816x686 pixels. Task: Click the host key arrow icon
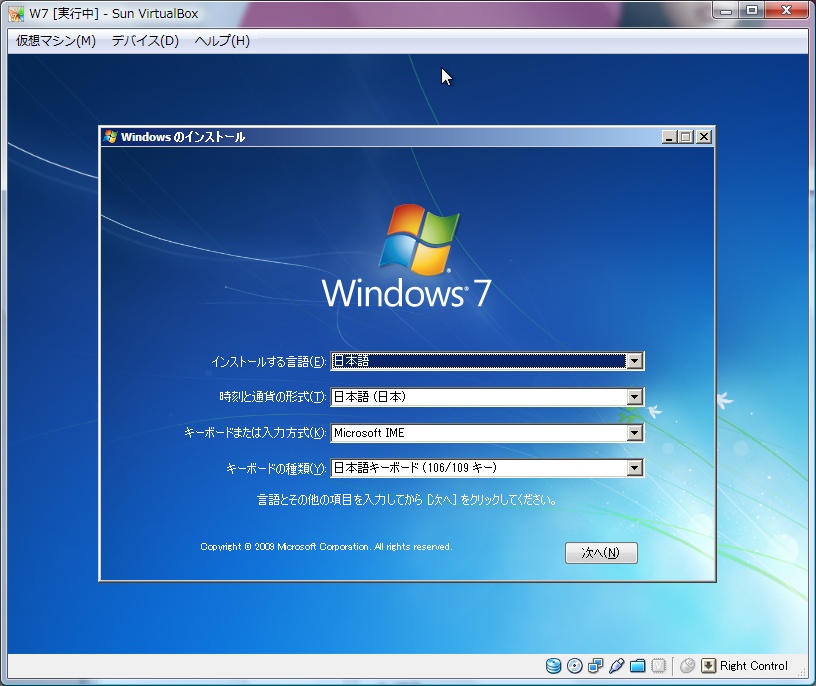click(708, 666)
